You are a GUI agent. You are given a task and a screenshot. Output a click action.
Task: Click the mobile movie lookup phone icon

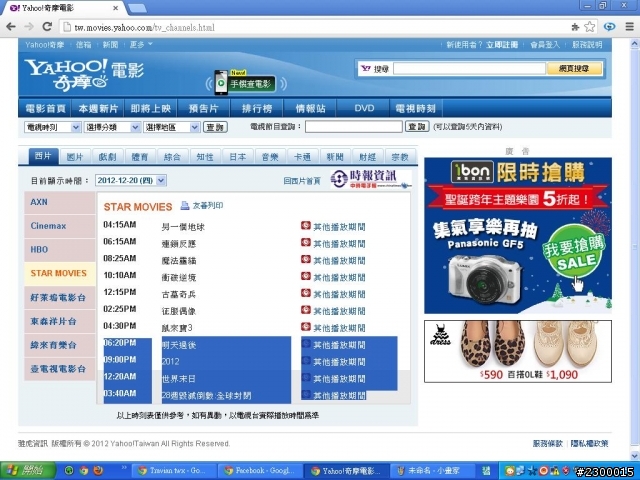tap(221, 83)
